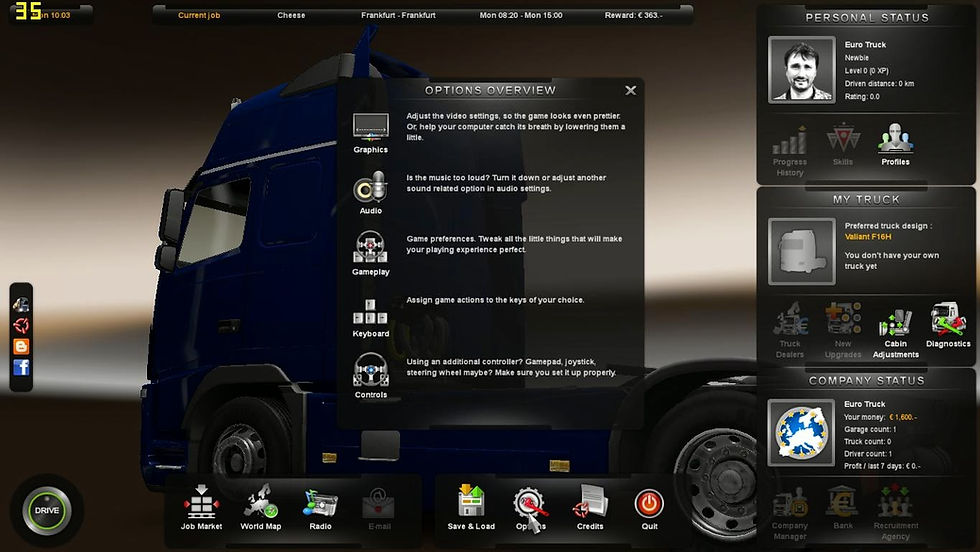
Task: Open the Radio player
Action: [321, 509]
